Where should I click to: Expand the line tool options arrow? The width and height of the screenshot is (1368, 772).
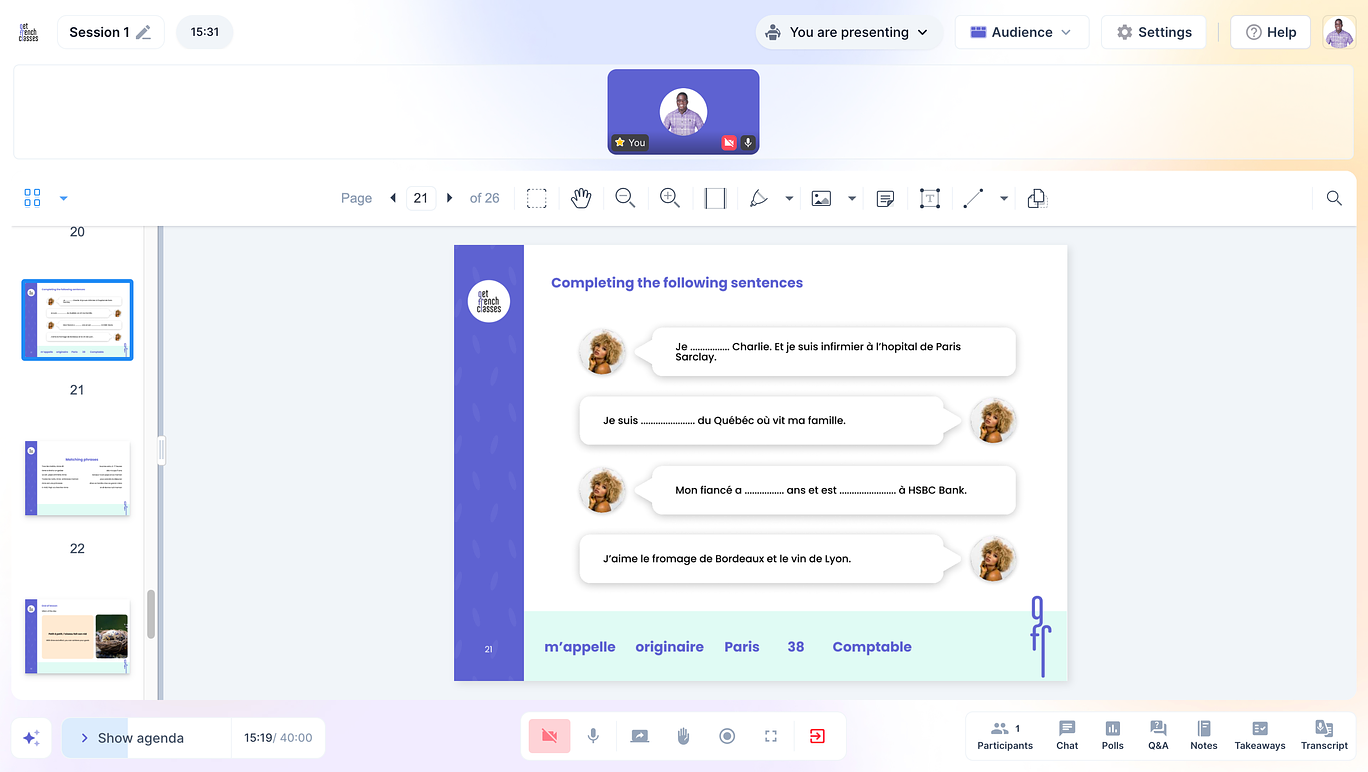1004,198
